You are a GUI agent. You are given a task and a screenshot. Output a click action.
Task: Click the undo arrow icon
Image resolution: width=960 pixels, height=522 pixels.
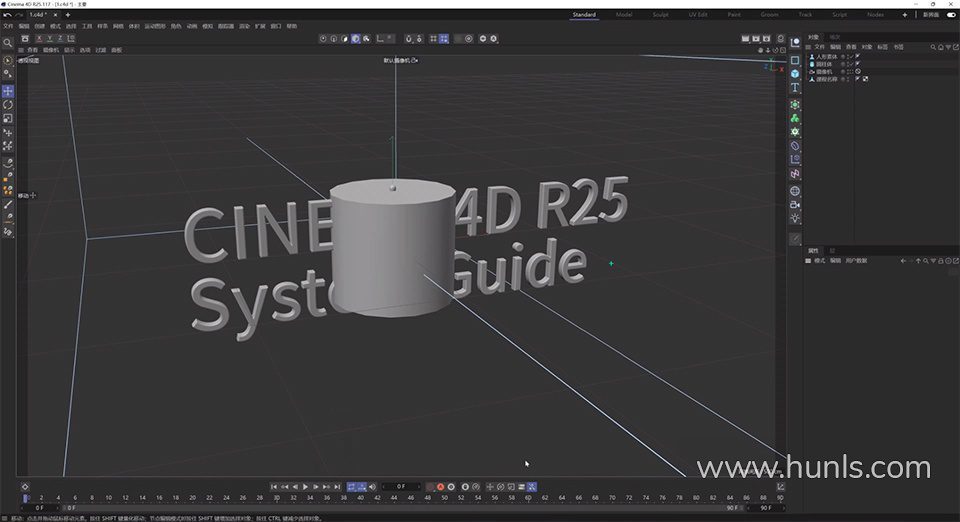(x=7, y=15)
